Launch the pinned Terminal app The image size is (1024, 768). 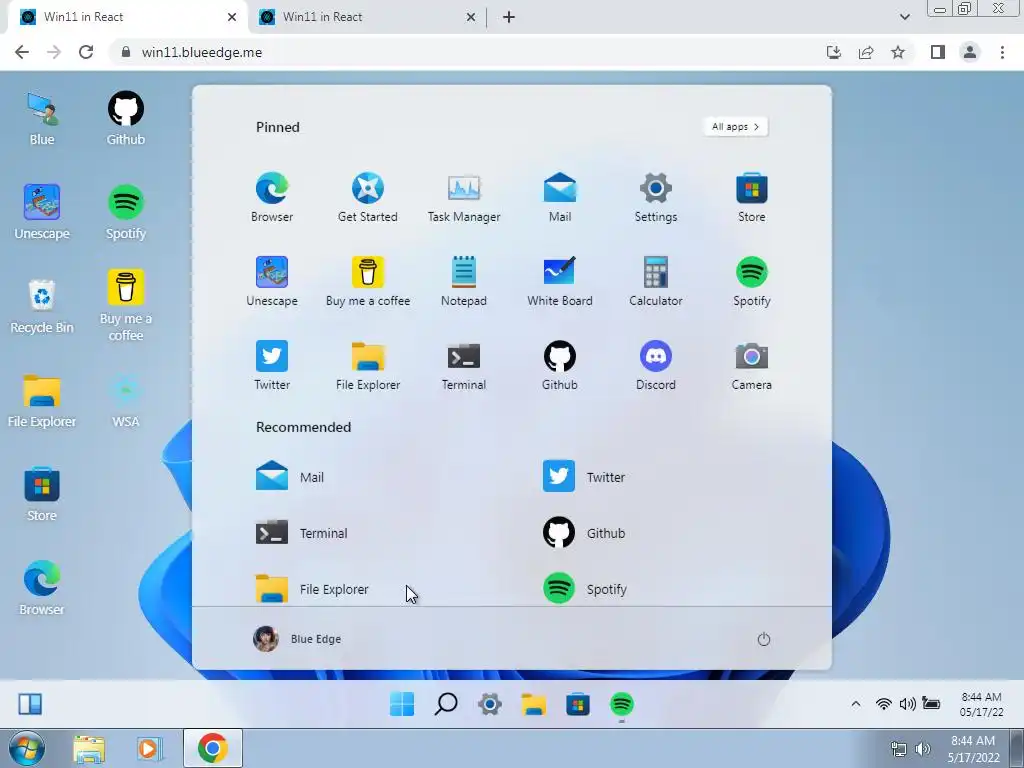point(464,366)
